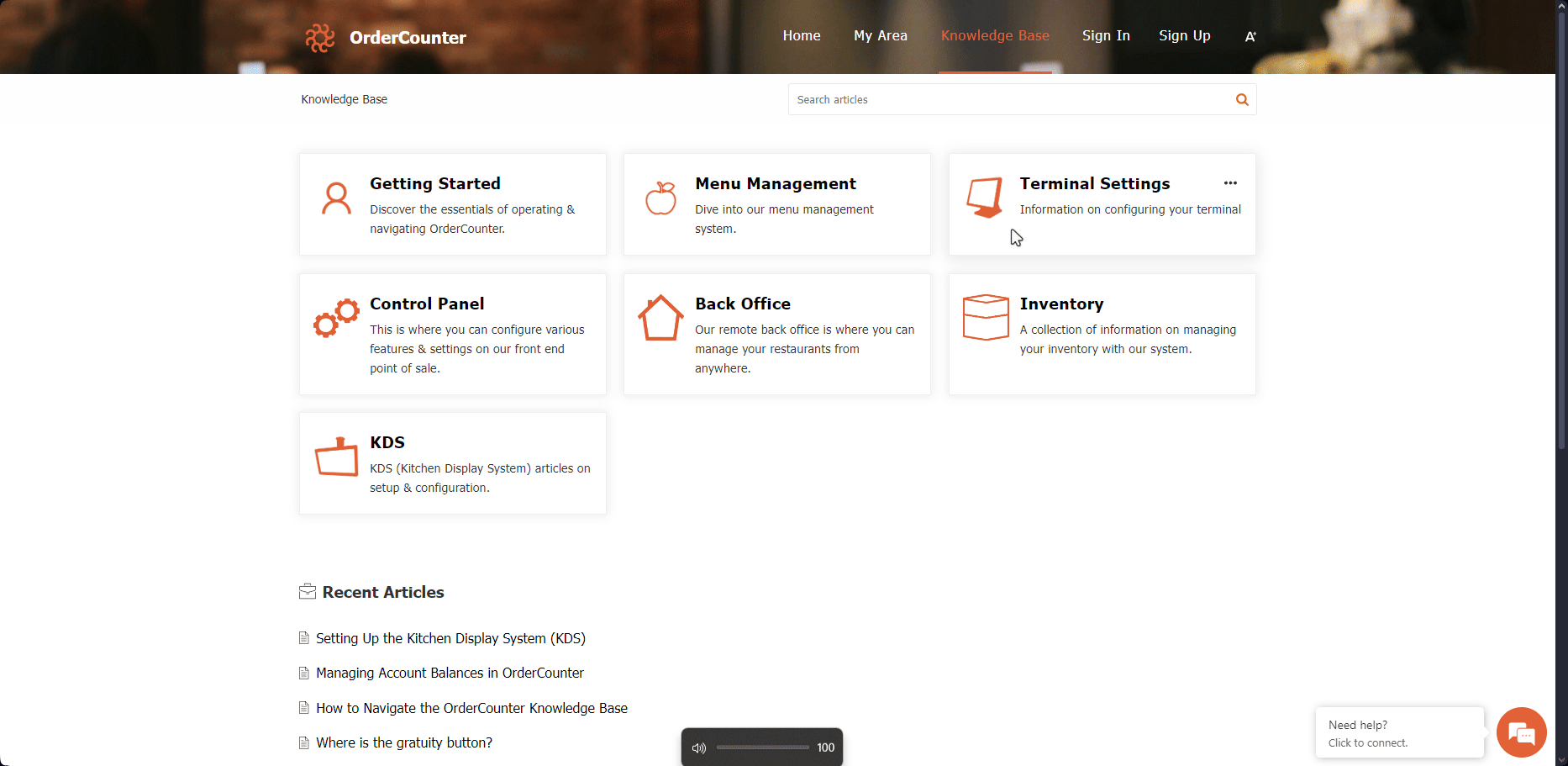The width and height of the screenshot is (1568, 766).
Task: Open Managing Account Balances in OrderCounter article
Action: (x=450, y=673)
